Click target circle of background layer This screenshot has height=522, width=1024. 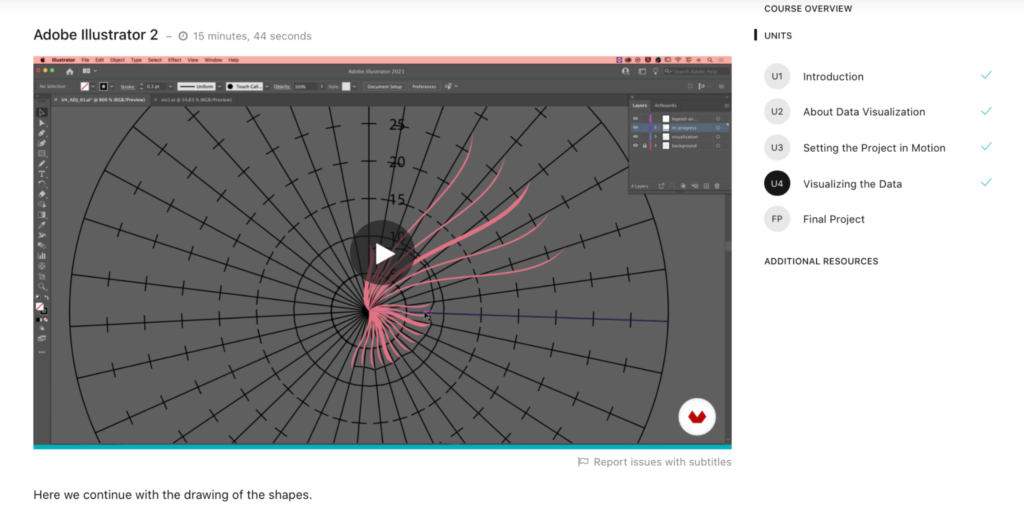tap(718, 146)
